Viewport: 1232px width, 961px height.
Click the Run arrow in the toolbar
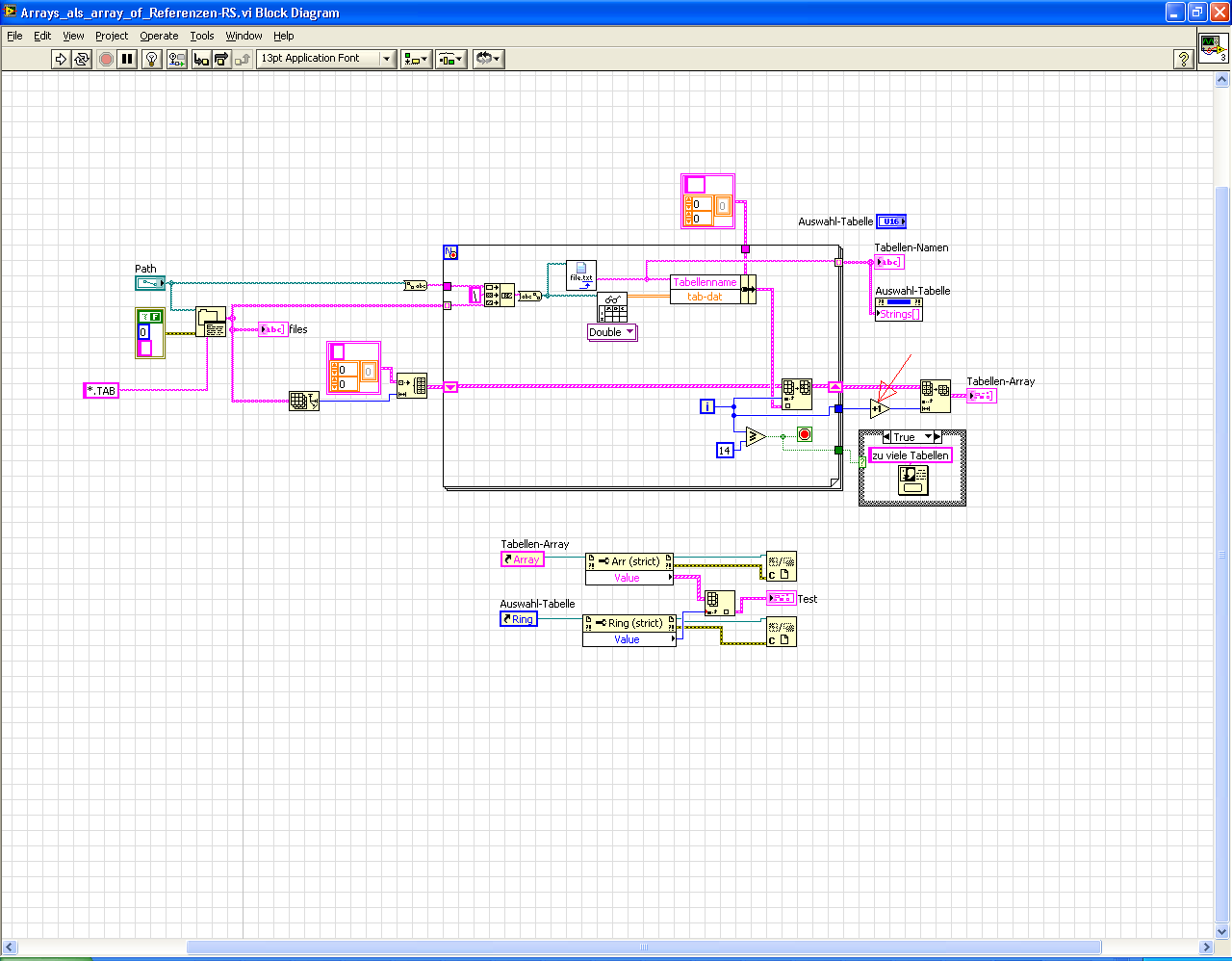[61, 59]
